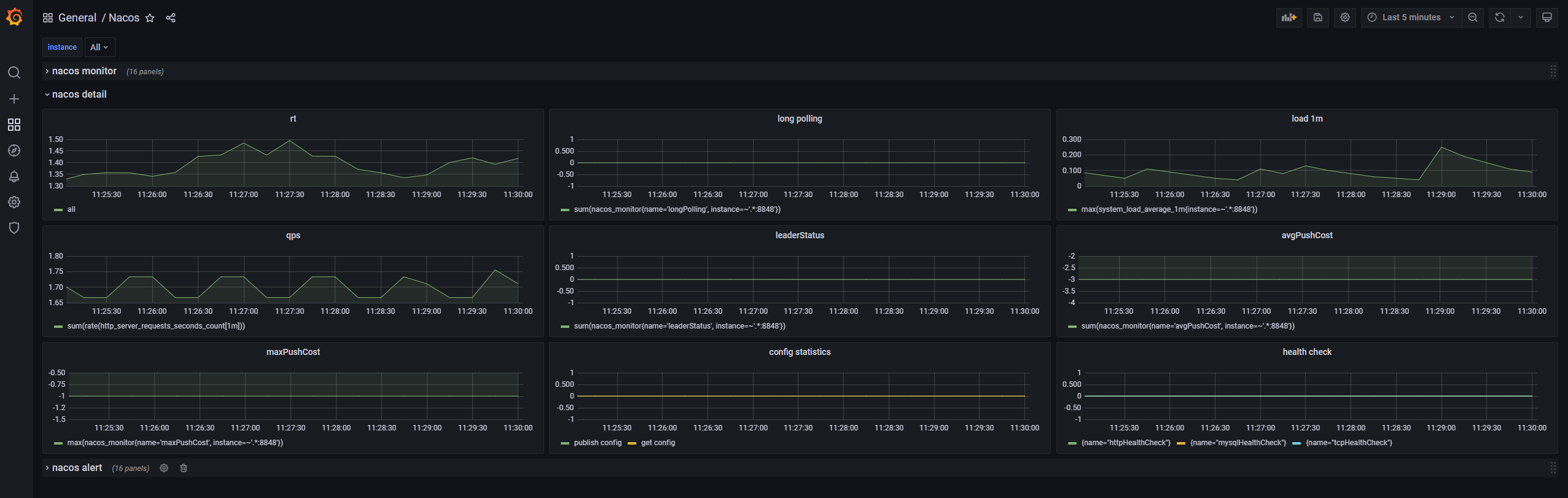
Task: Open color picker for publish config swatch
Action: 564,443
